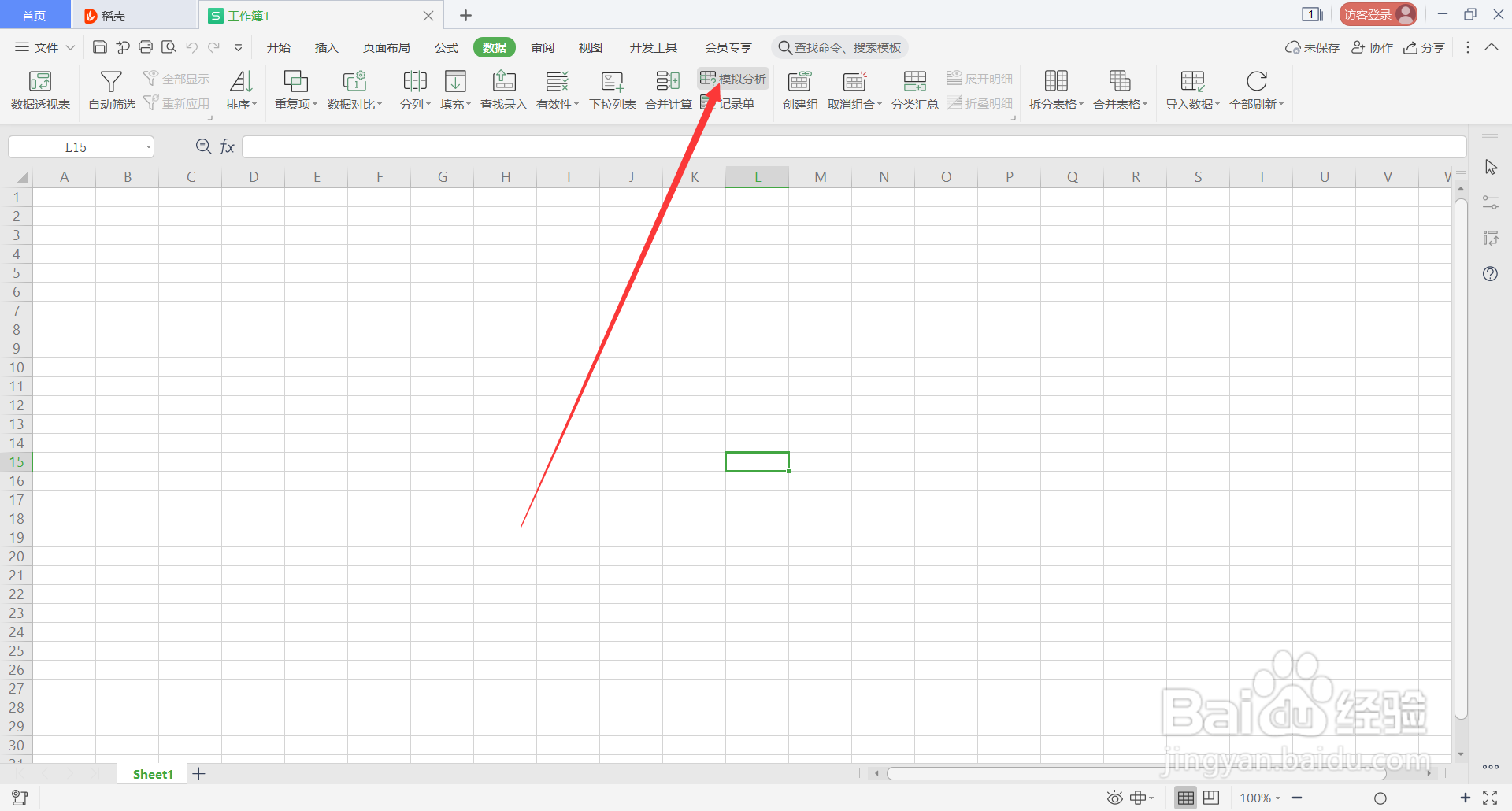Toggle the eye protection mode icon
Viewport: 1512px width, 811px height.
pos(1114,798)
